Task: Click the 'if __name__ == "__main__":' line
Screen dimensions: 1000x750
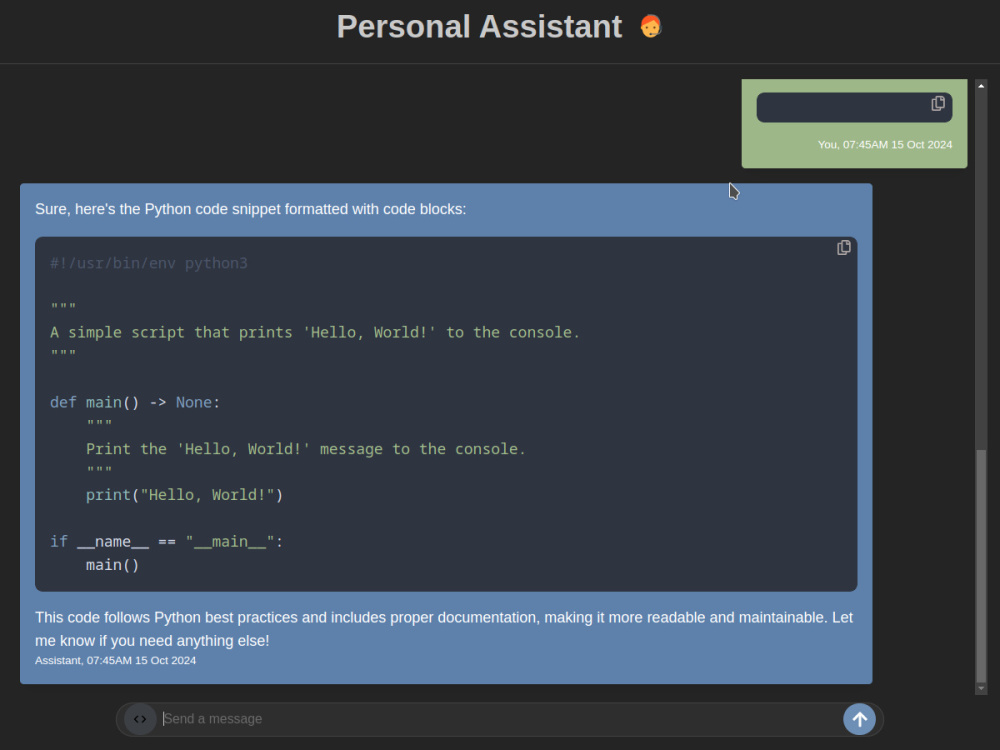Action: point(166,541)
